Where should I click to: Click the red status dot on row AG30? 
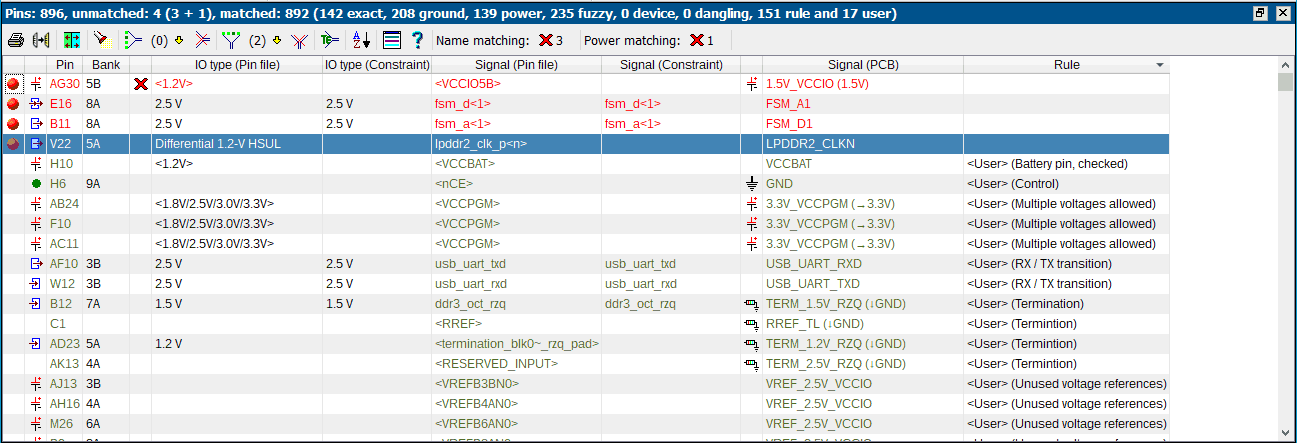pyautogui.click(x=13, y=84)
